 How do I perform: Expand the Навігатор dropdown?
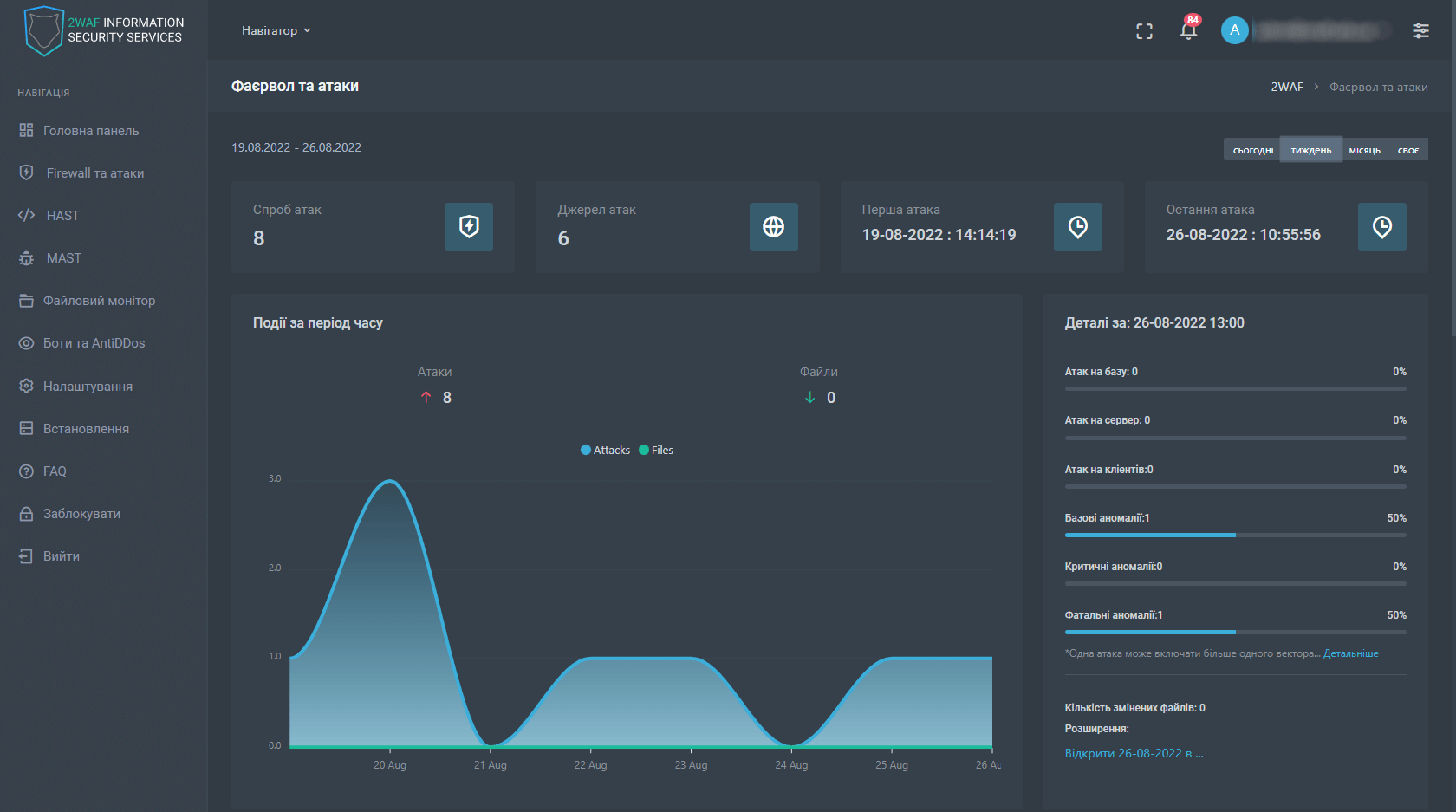click(x=276, y=29)
